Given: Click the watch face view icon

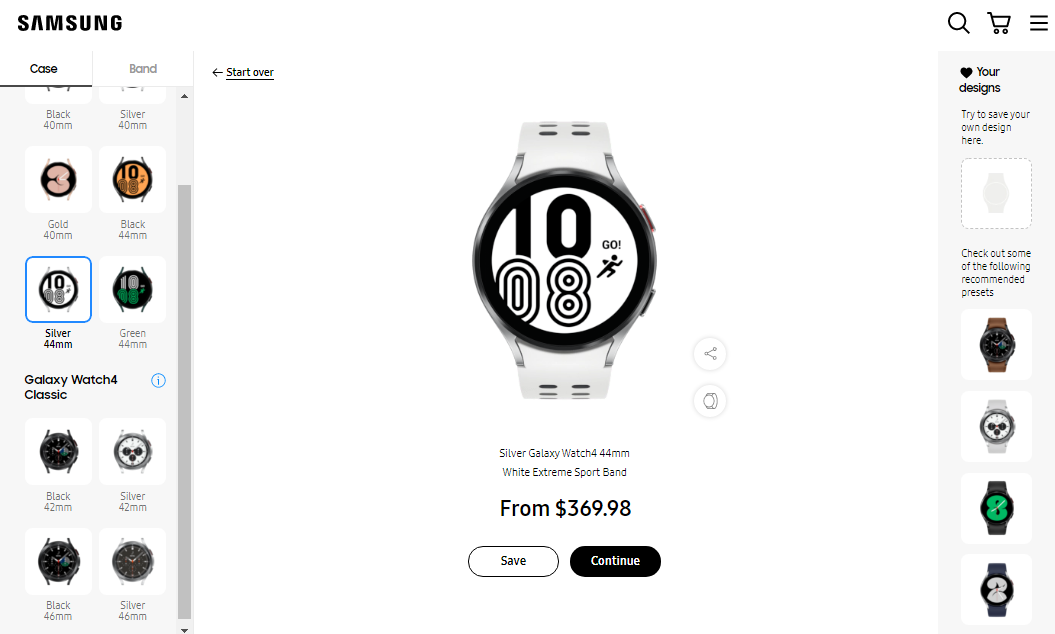Looking at the screenshot, I should pyautogui.click(x=710, y=401).
